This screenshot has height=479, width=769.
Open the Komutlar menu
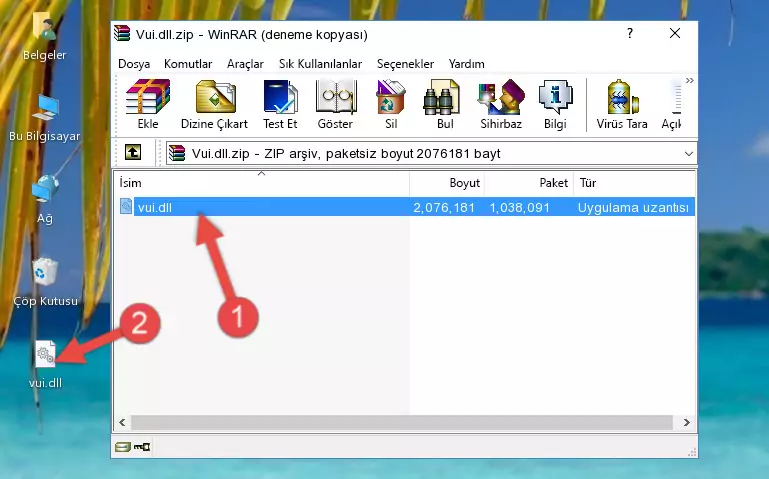(x=188, y=64)
